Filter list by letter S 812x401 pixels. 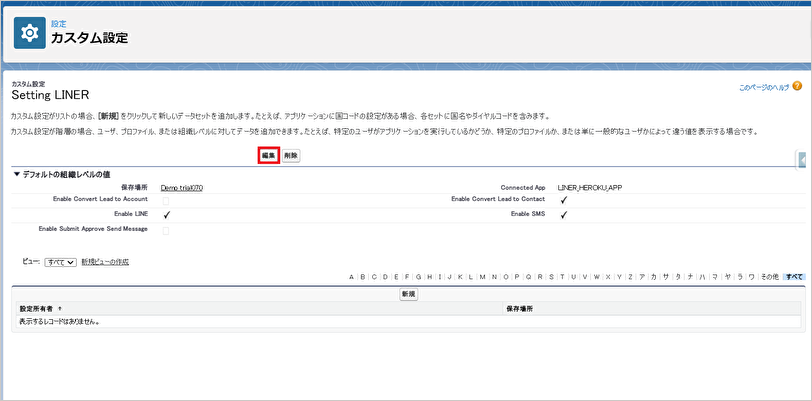pyautogui.click(x=552, y=277)
